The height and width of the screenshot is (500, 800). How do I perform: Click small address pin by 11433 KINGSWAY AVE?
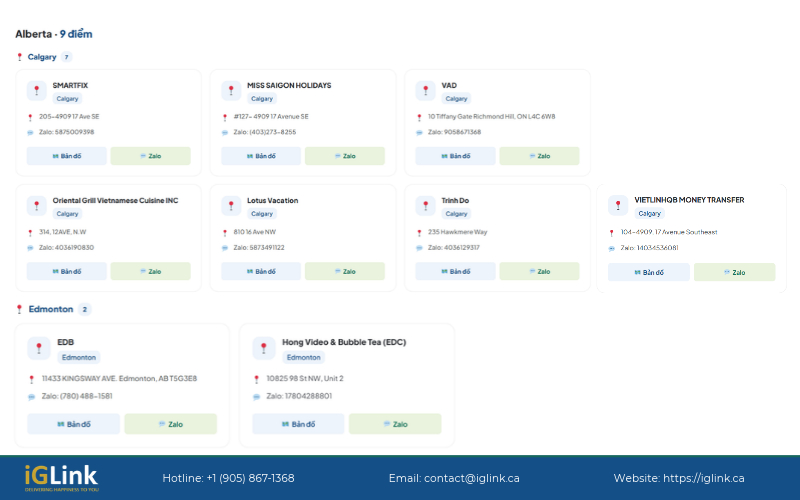[32, 379]
